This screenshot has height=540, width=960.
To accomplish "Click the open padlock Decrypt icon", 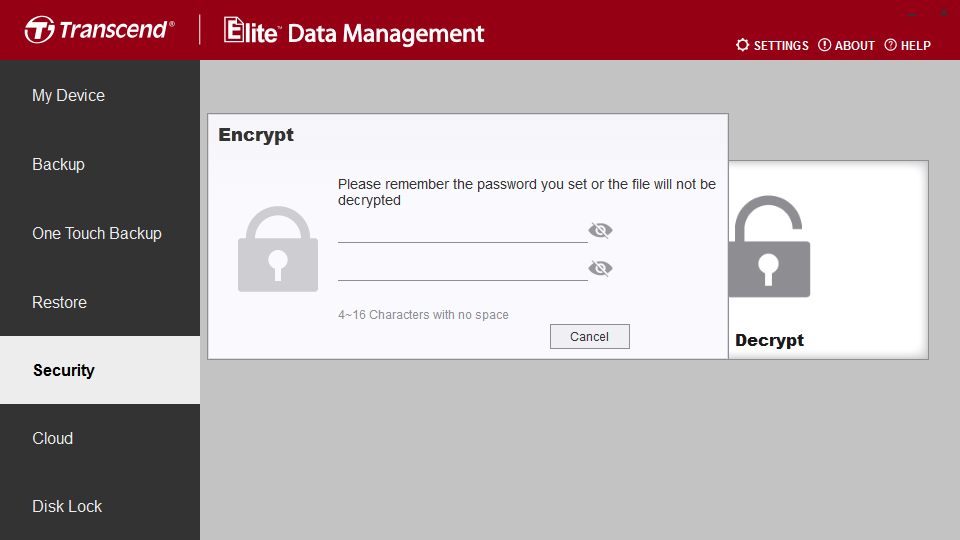I will (769, 246).
